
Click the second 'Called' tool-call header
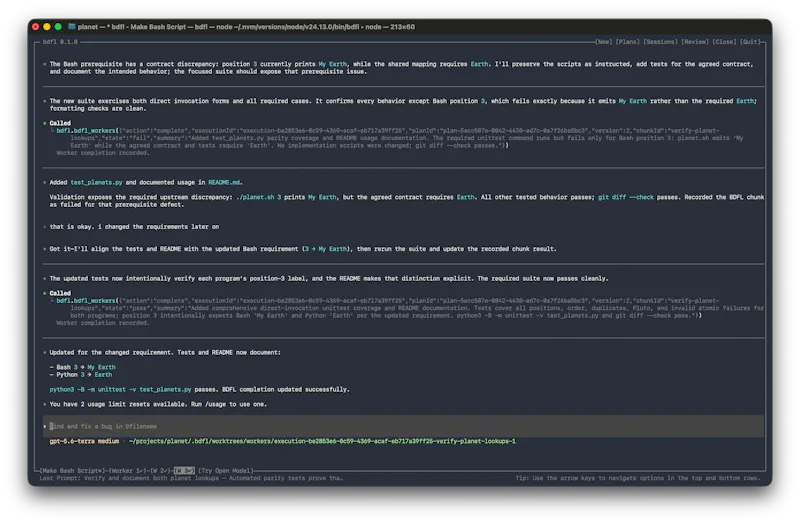tap(60, 293)
